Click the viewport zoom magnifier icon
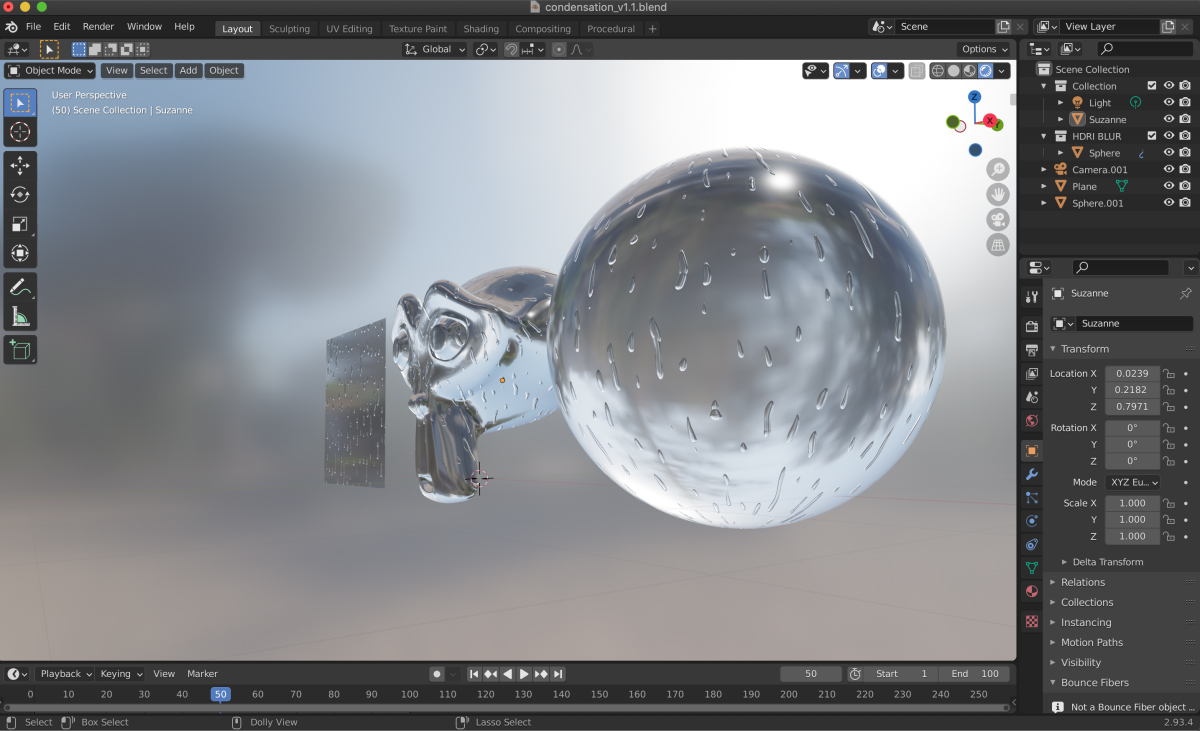Image resolution: width=1200 pixels, height=731 pixels. [x=997, y=169]
